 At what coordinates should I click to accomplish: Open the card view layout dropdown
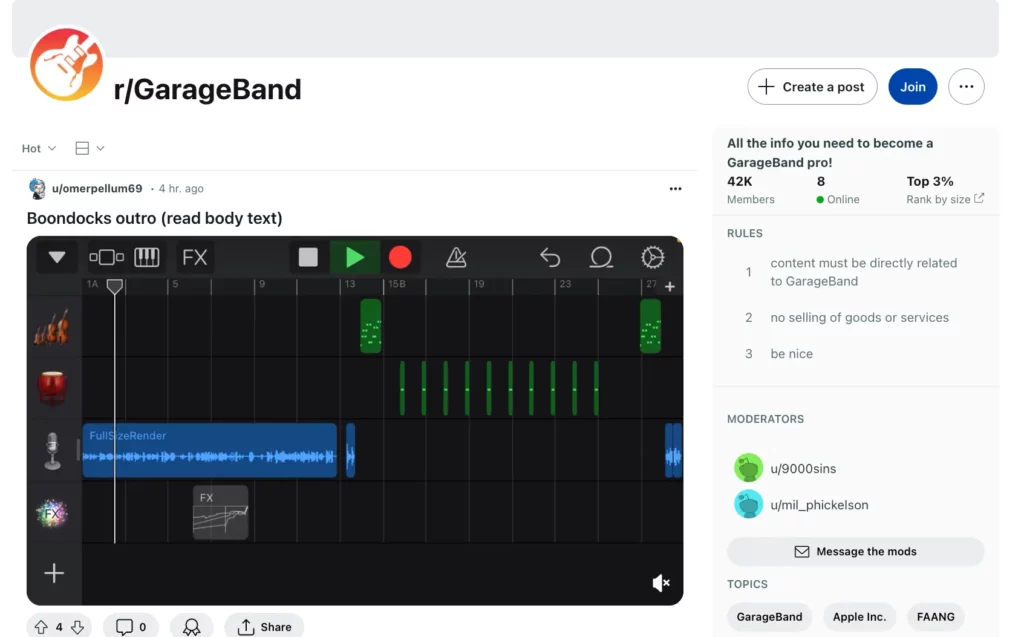click(x=90, y=148)
